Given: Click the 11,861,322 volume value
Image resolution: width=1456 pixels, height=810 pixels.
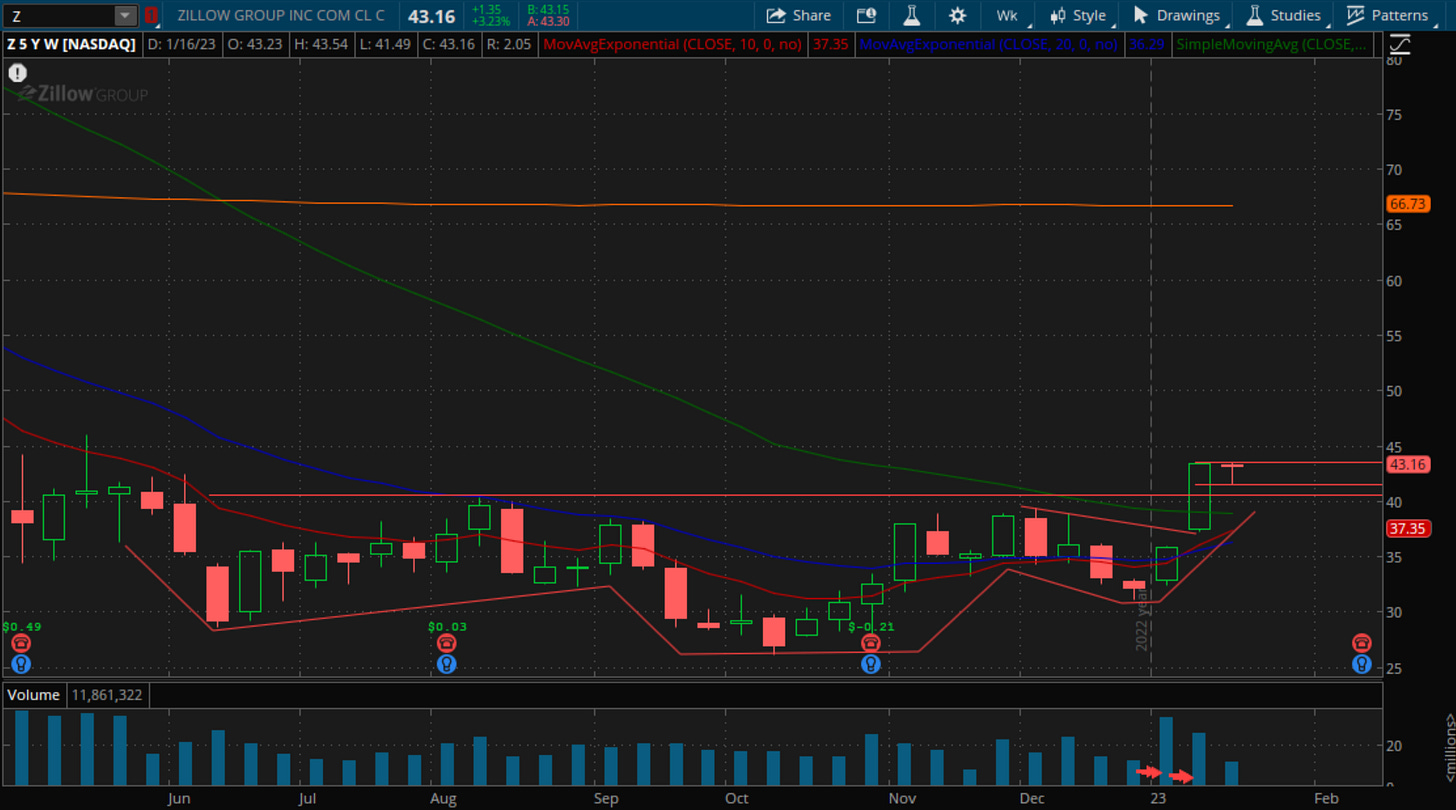Looking at the screenshot, I should [x=107, y=694].
